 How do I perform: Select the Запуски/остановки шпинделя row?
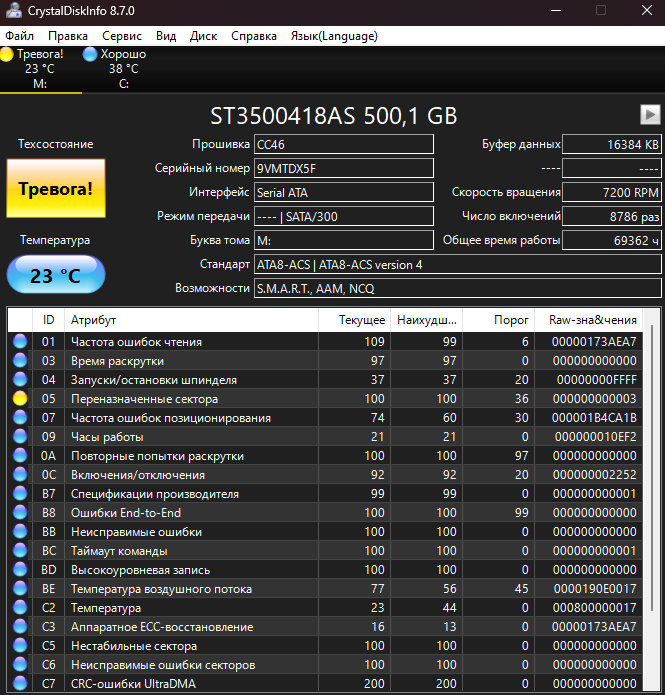point(325,380)
